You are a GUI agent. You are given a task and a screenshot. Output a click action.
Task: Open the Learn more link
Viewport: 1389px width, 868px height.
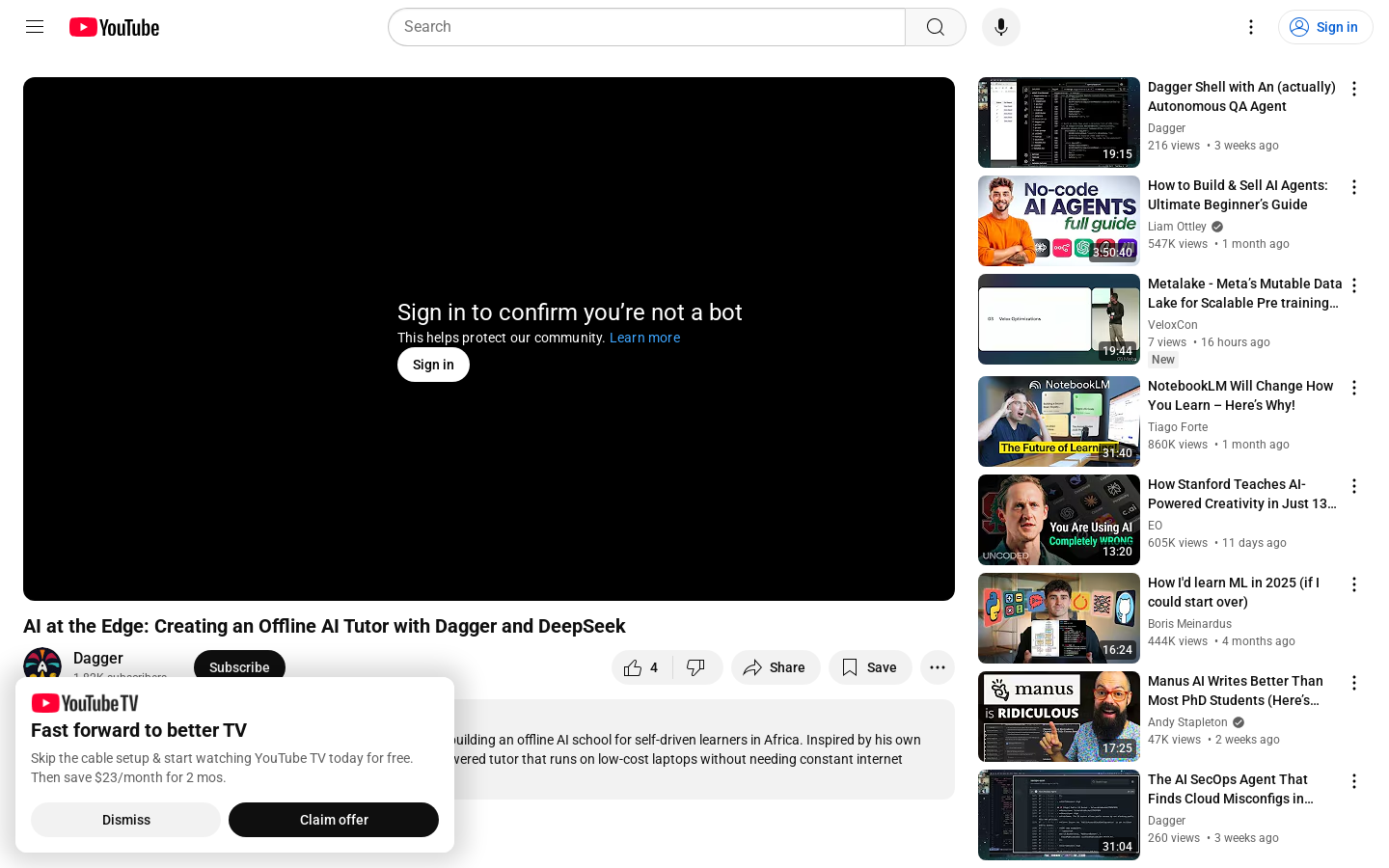644,338
